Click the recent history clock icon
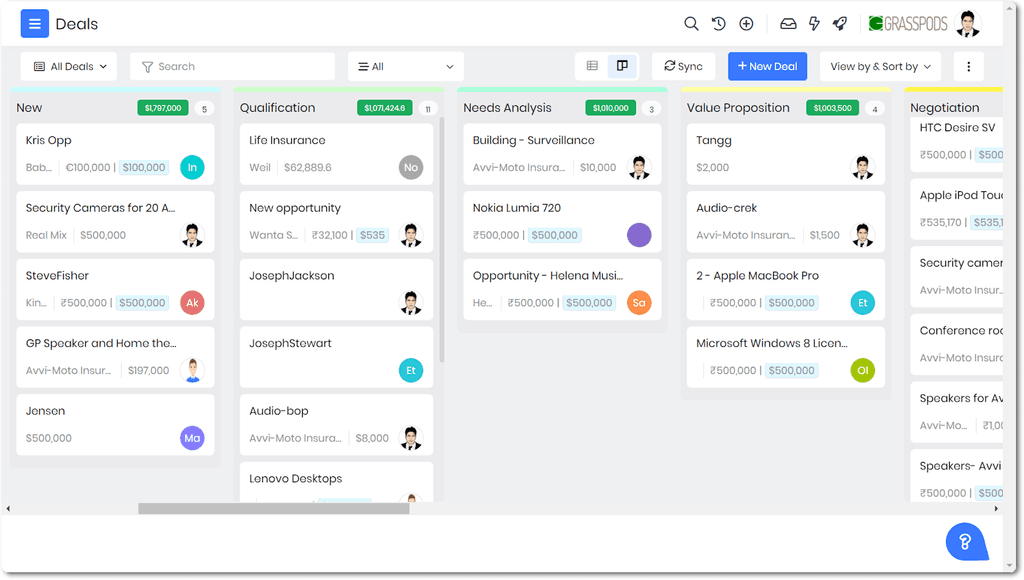1024x580 pixels. click(718, 23)
